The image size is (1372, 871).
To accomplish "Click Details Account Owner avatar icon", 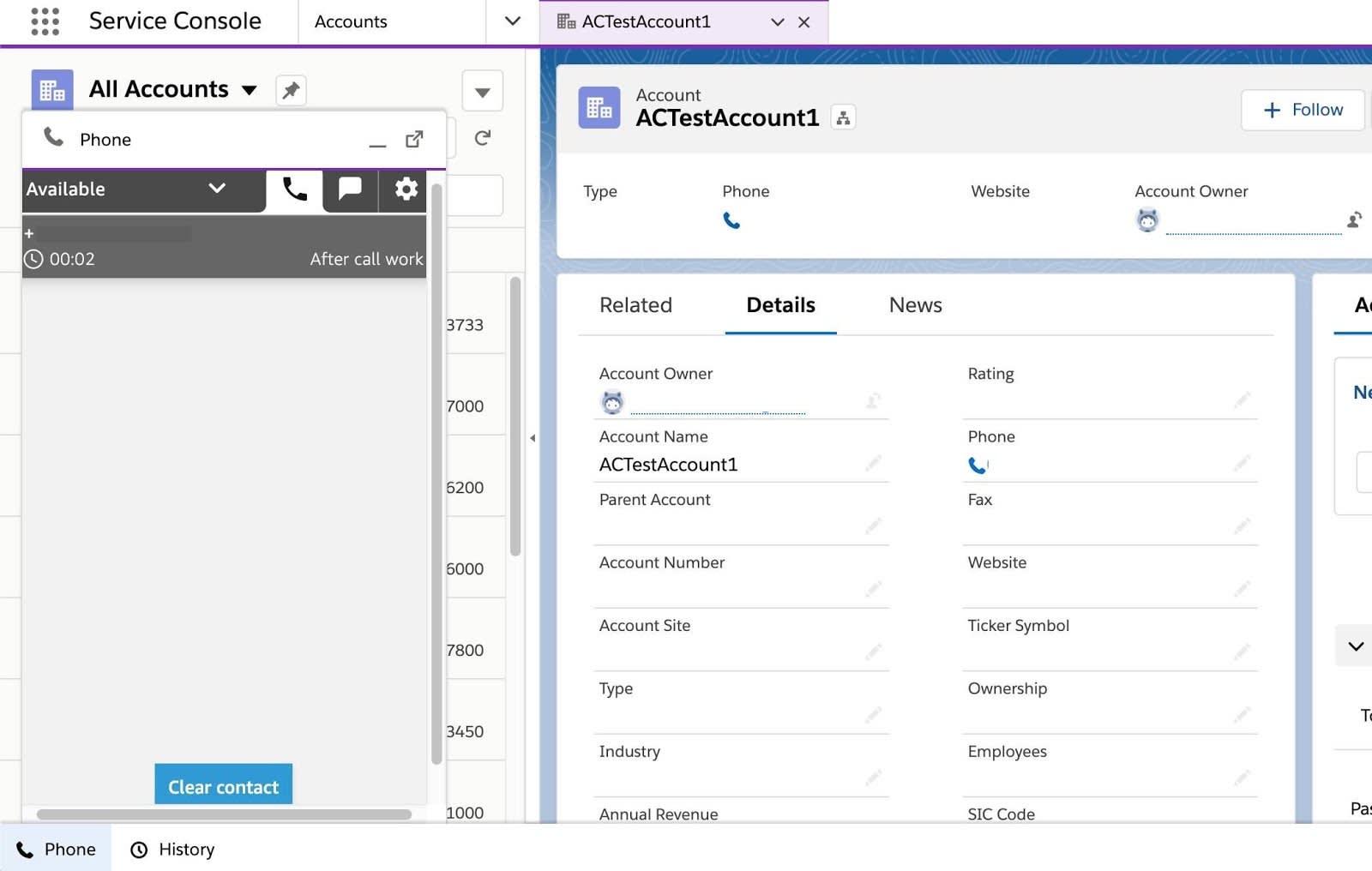I will (612, 401).
